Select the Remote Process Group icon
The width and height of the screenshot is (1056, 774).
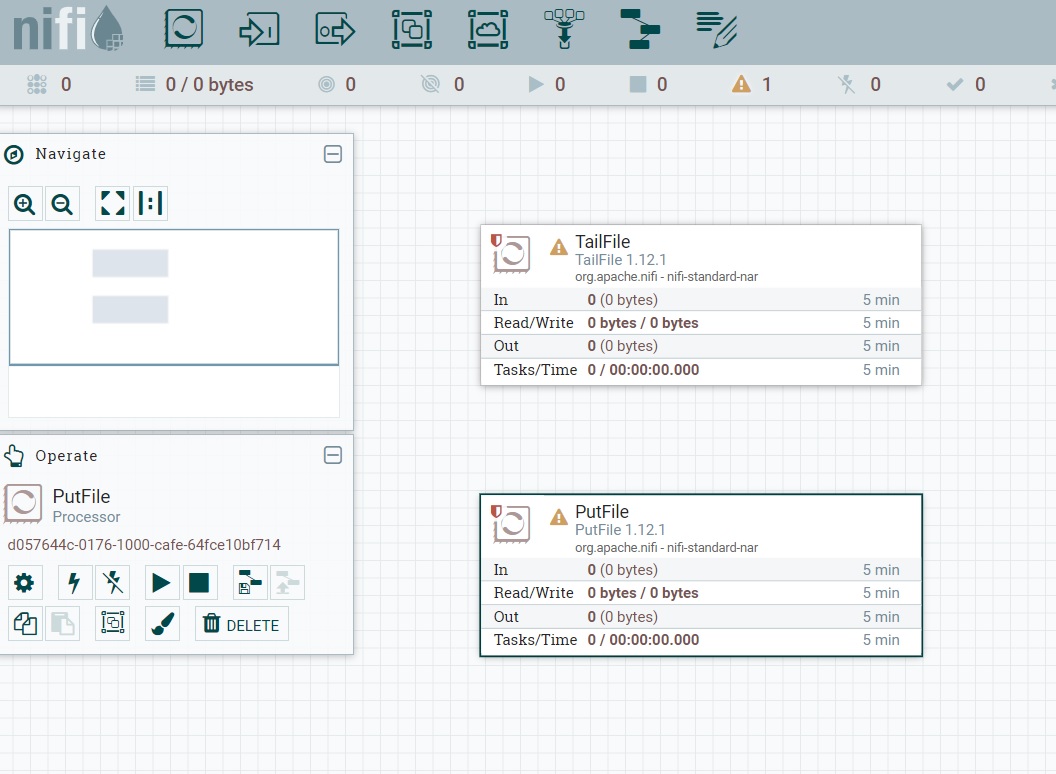pyautogui.click(x=488, y=30)
